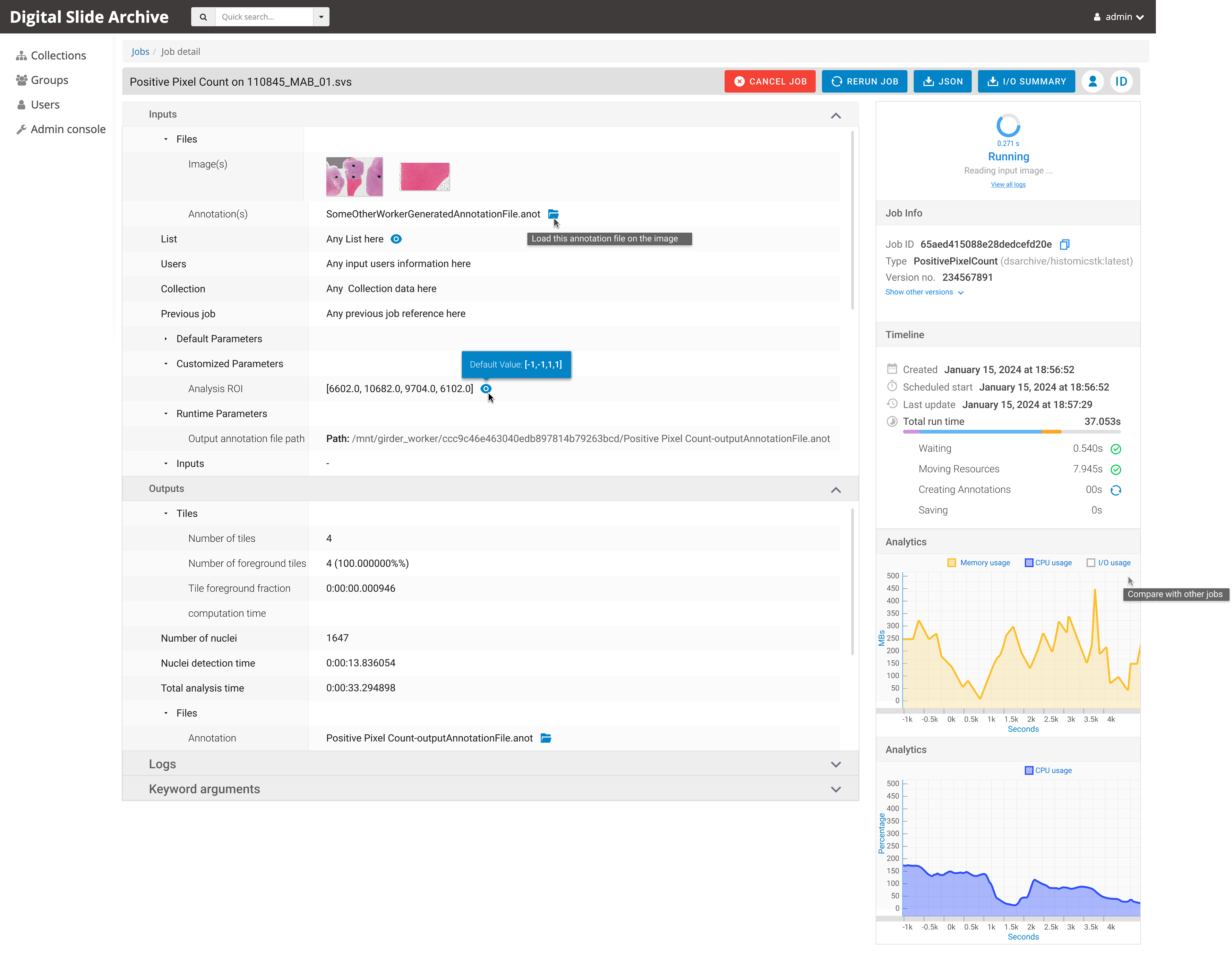The height and width of the screenshot is (957, 1232).
Task: Expand the Logs section
Action: tap(835, 764)
